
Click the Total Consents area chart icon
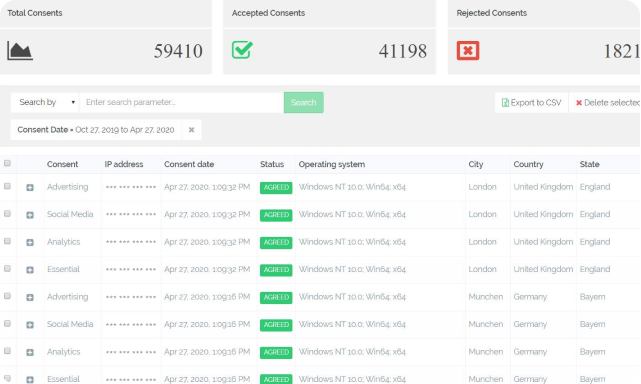20,51
